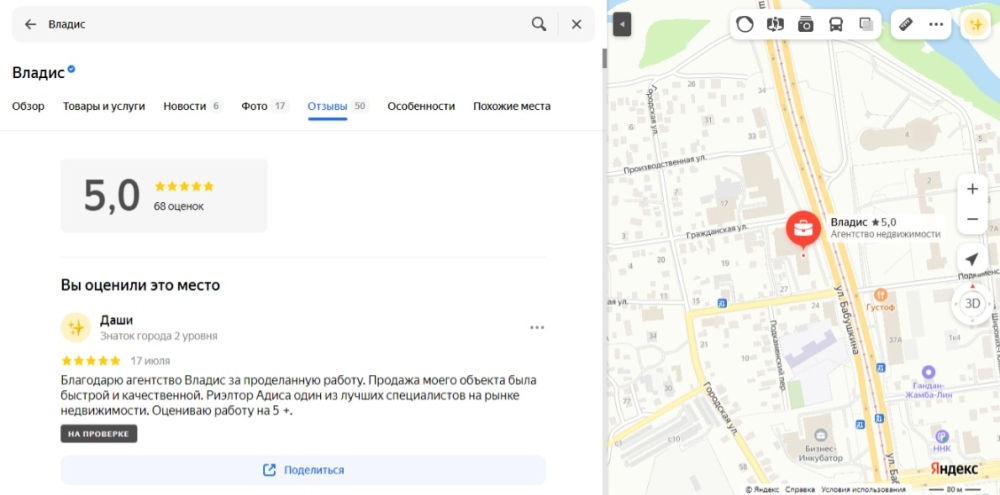Click the blue verified badge beside Владис
This screenshot has width=1000, height=495.
tap(71, 69)
